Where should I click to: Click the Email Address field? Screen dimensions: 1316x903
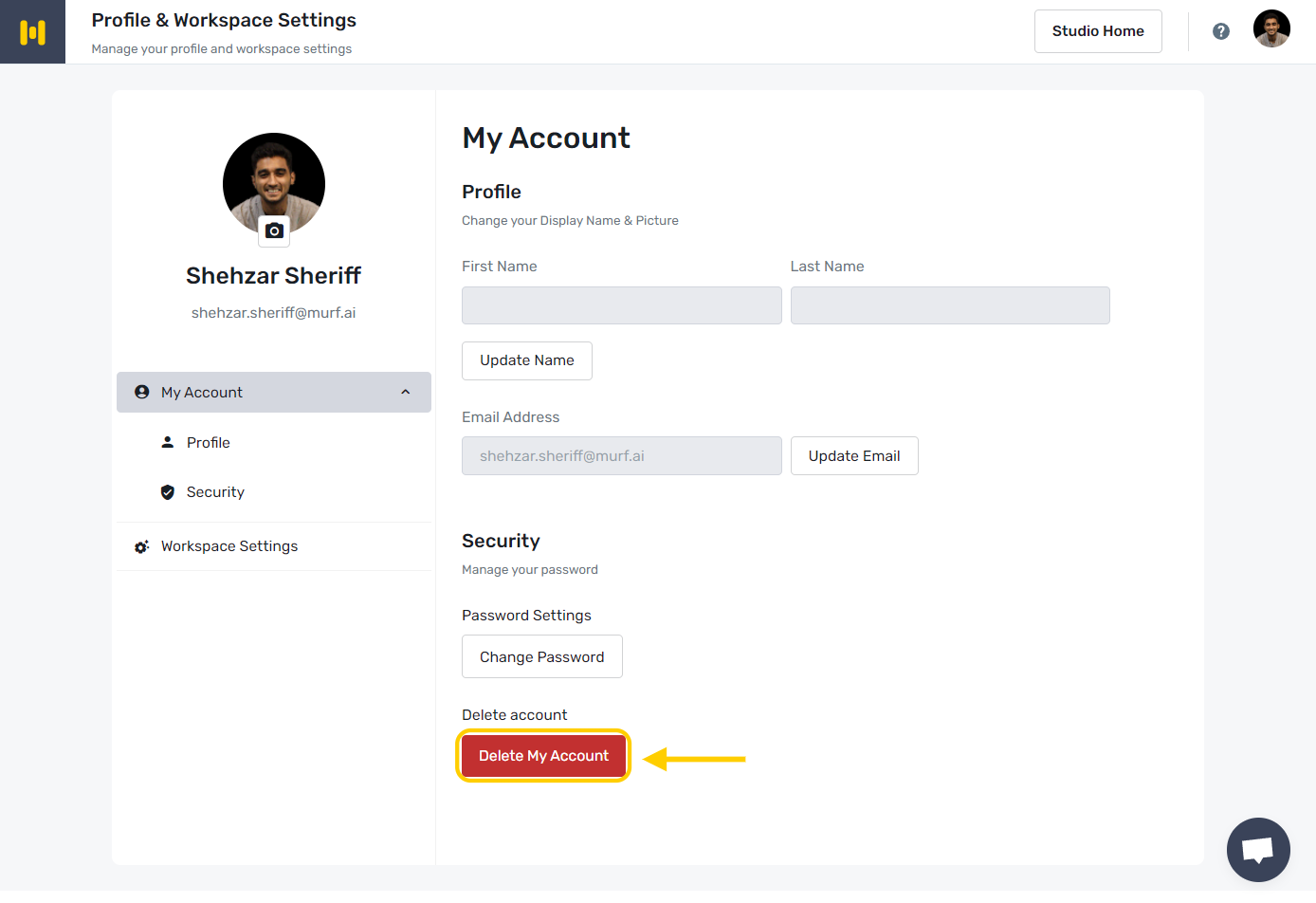coord(622,456)
